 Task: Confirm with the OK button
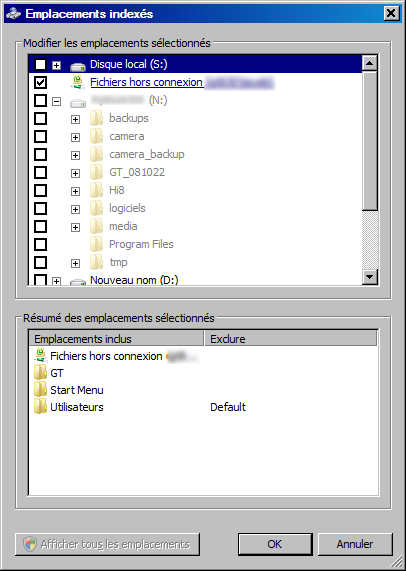click(x=275, y=544)
